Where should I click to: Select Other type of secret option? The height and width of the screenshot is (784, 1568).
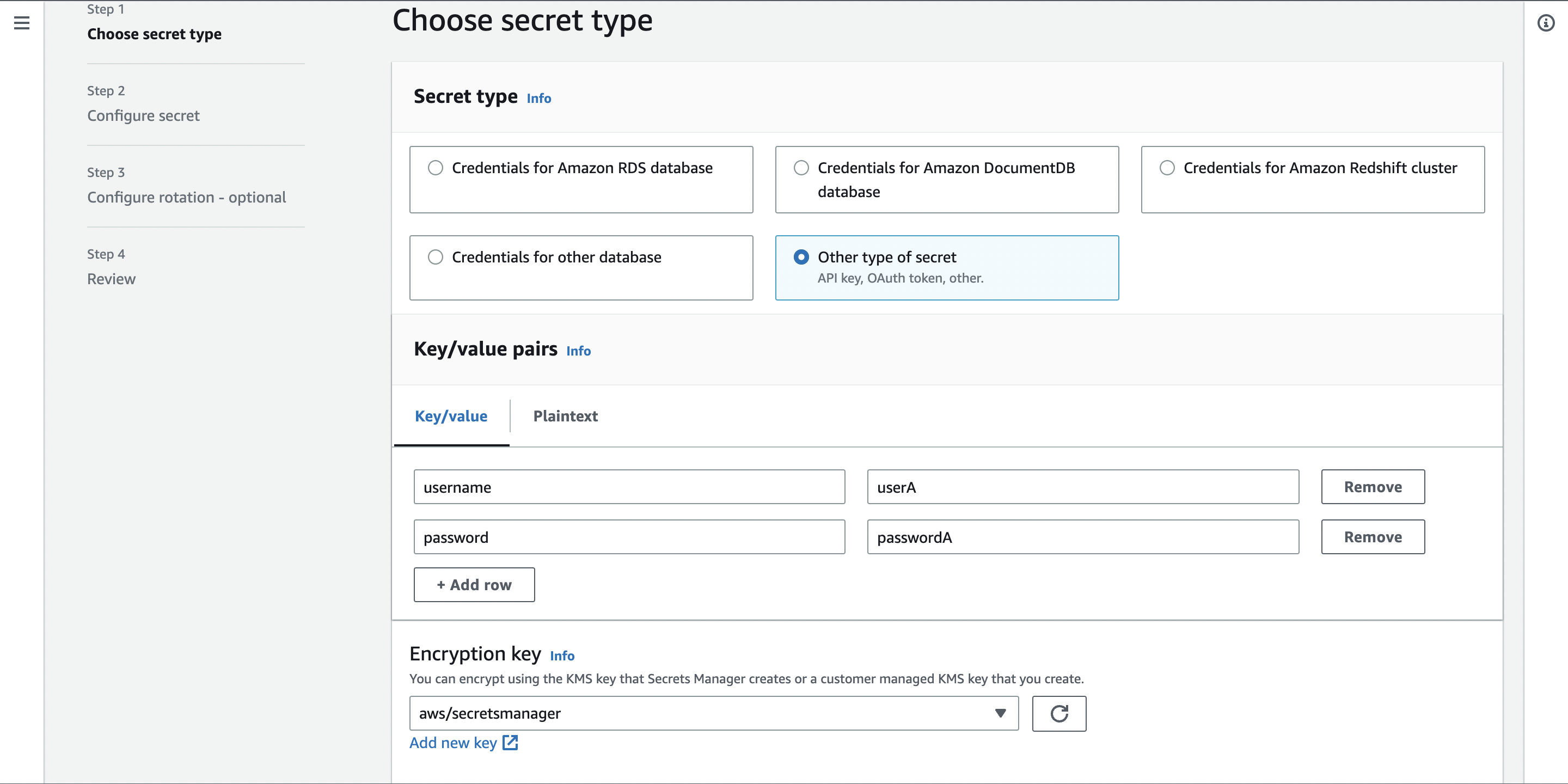pyautogui.click(x=947, y=268)
